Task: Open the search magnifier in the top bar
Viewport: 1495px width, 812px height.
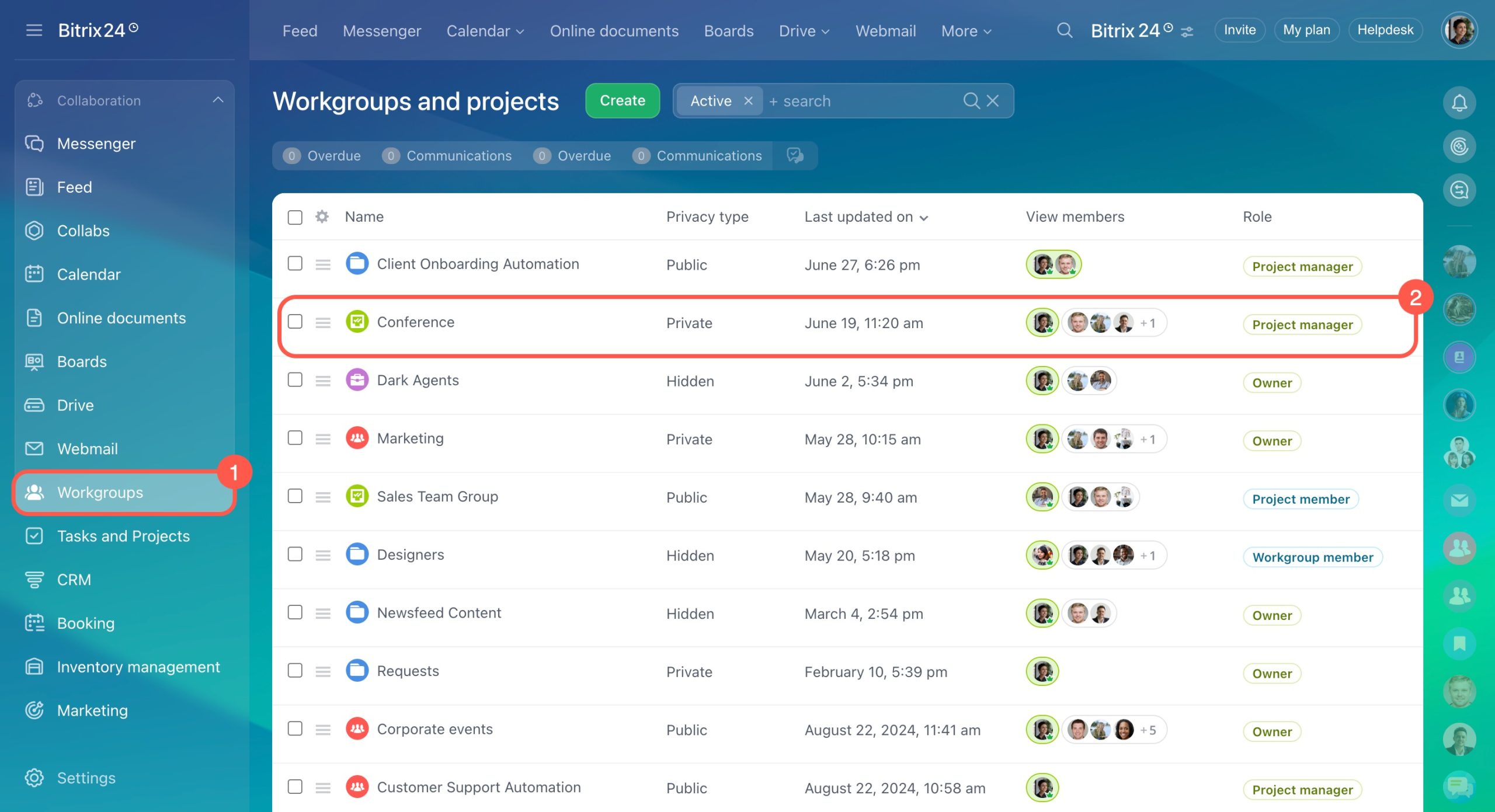Action: [x=1064, y=30]
